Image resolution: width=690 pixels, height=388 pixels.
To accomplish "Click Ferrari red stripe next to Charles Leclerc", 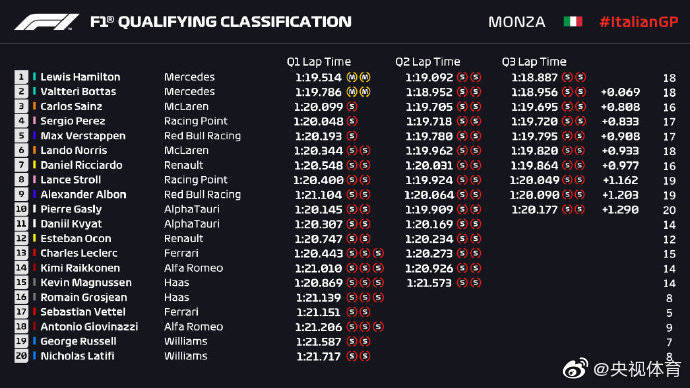I will click(34, 253).
